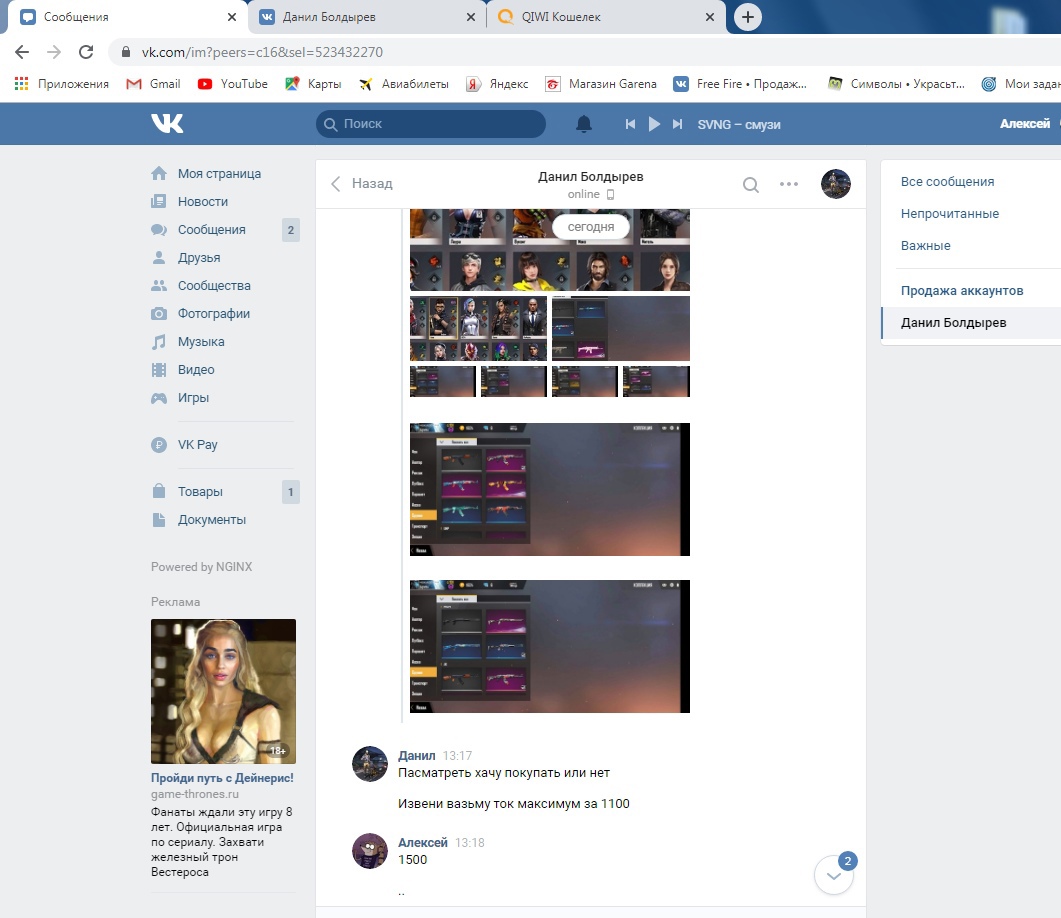Reload the page in browser
The height and width of the screenshot is (918, 1061).
pos(86,52)
